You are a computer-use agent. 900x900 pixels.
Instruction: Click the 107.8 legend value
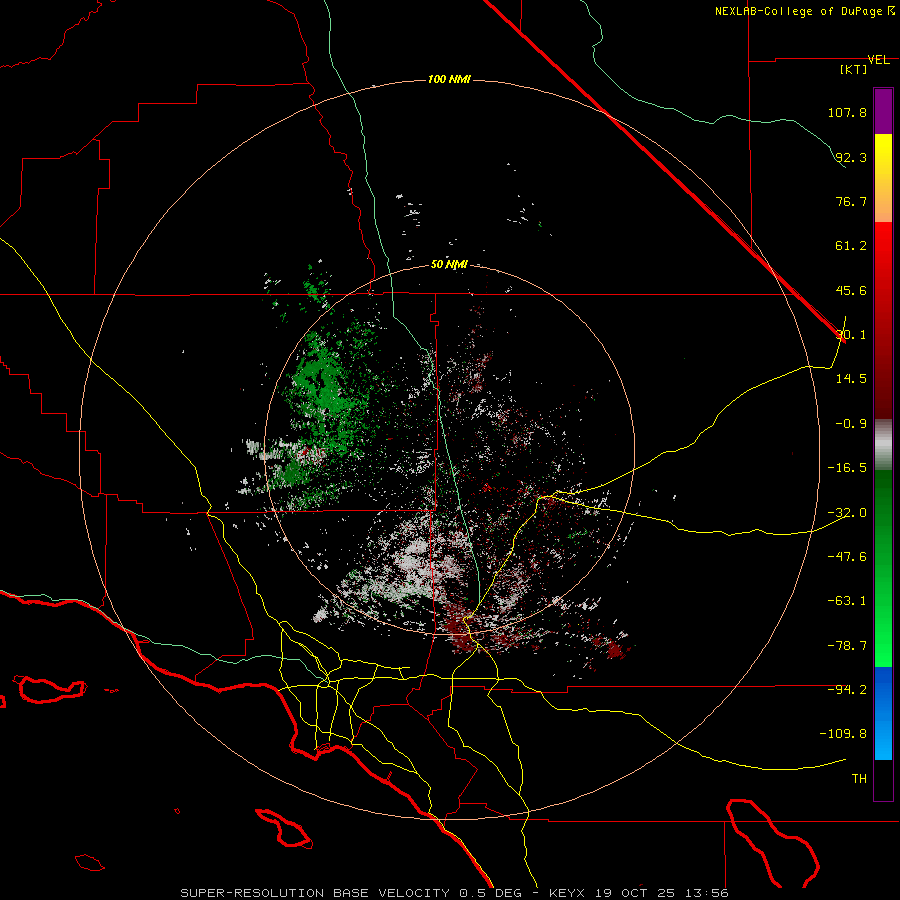(x=847, y=112)
